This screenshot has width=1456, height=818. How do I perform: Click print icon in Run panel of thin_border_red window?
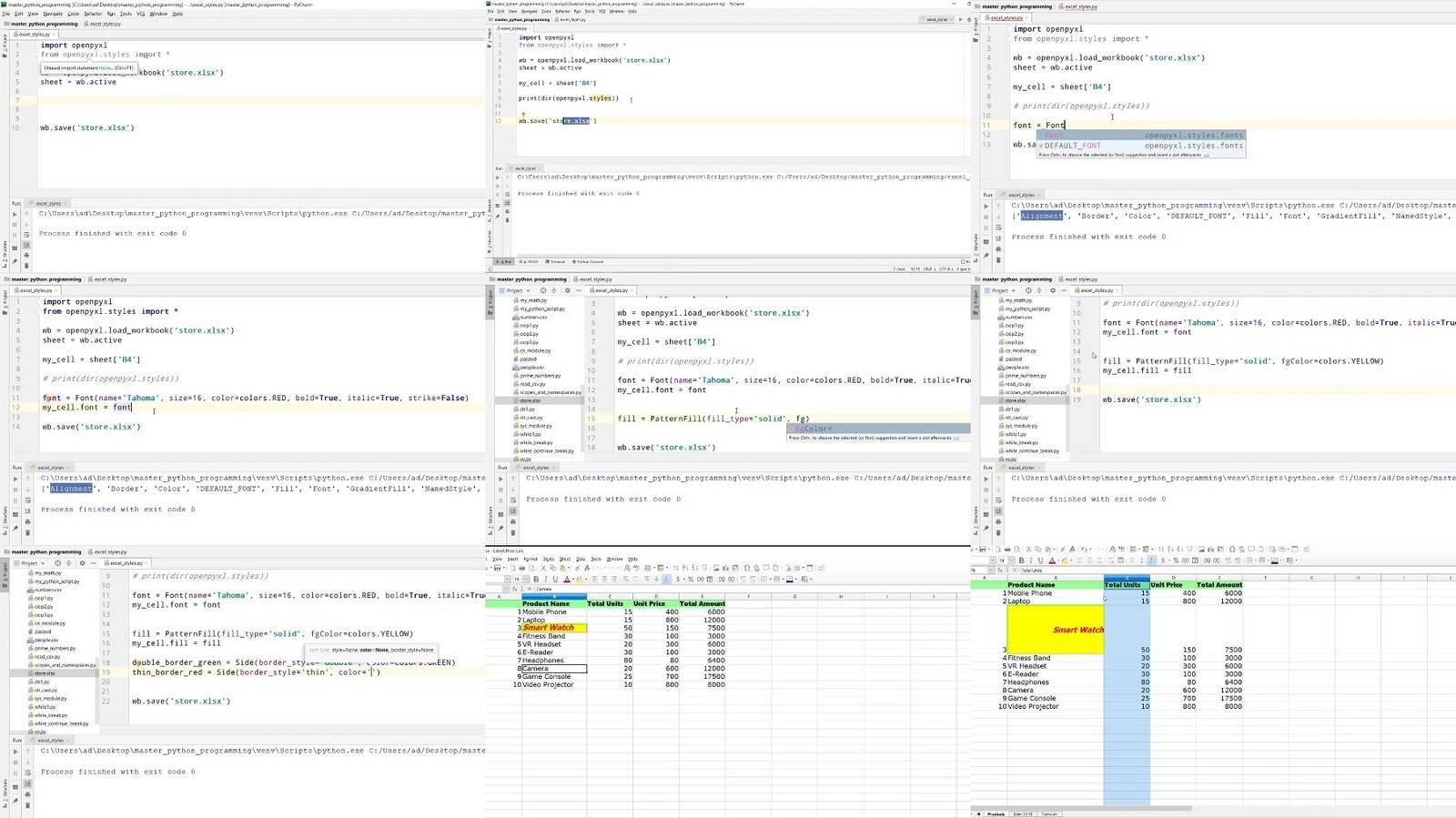pyautogui.click(x=27, y=794)
